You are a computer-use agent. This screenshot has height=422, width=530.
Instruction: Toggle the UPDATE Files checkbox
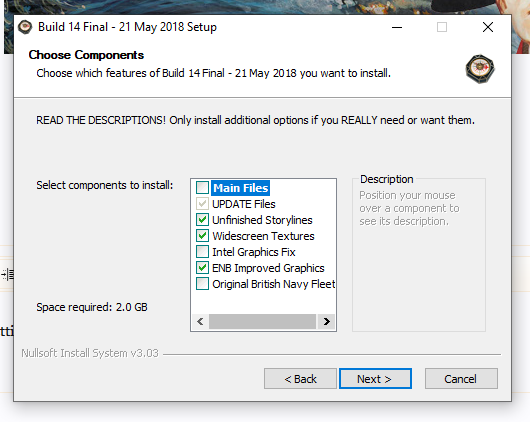click(x=202, y=204)
